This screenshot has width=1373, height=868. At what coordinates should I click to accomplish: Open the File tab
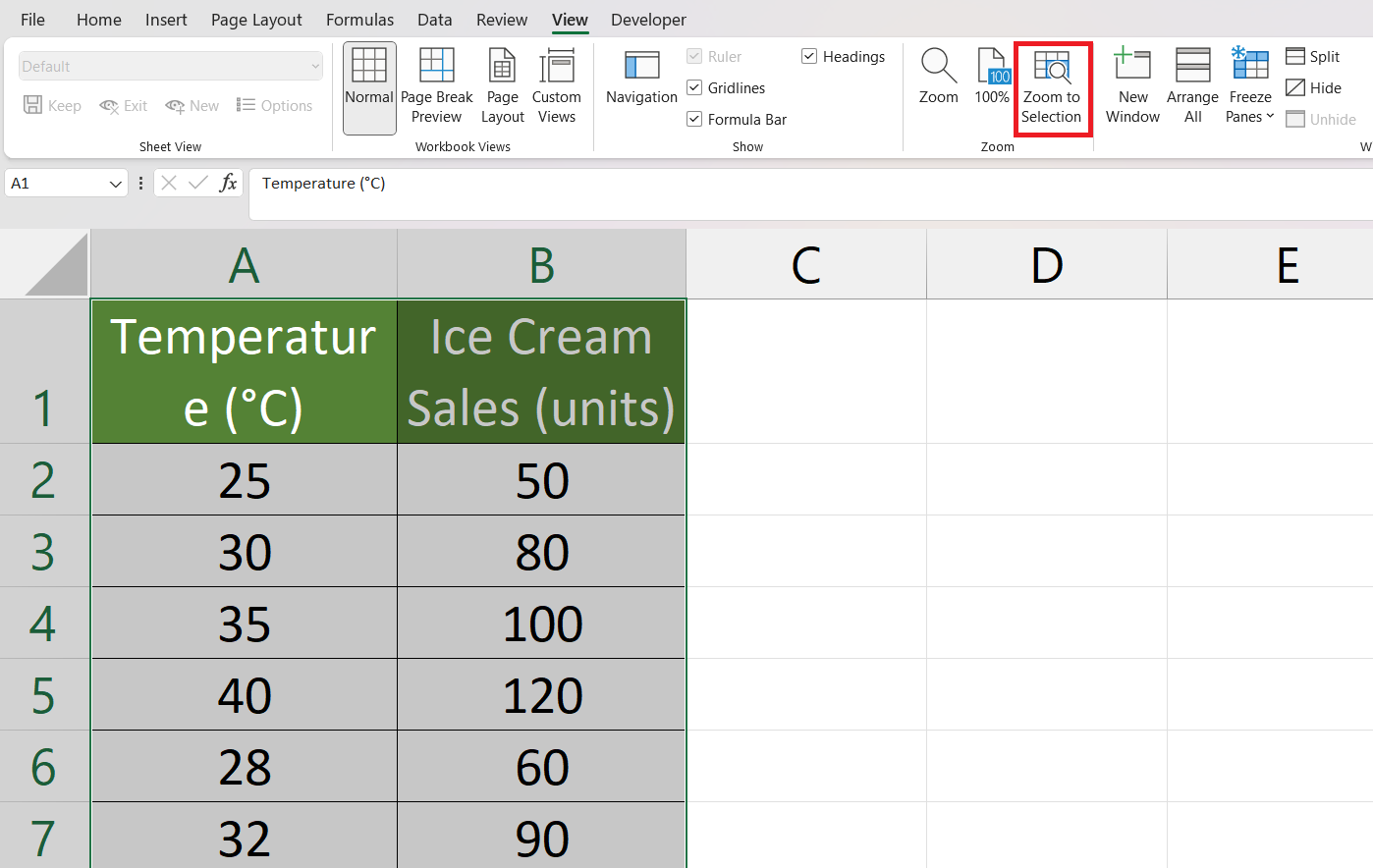click(x=32, y=20)
